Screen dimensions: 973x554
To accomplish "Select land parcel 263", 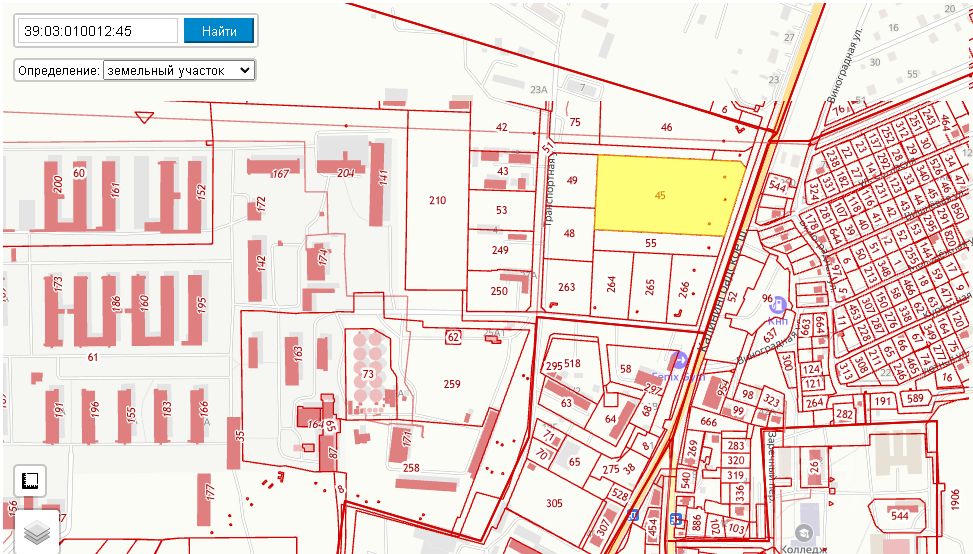I will click(x=567, y=287).
